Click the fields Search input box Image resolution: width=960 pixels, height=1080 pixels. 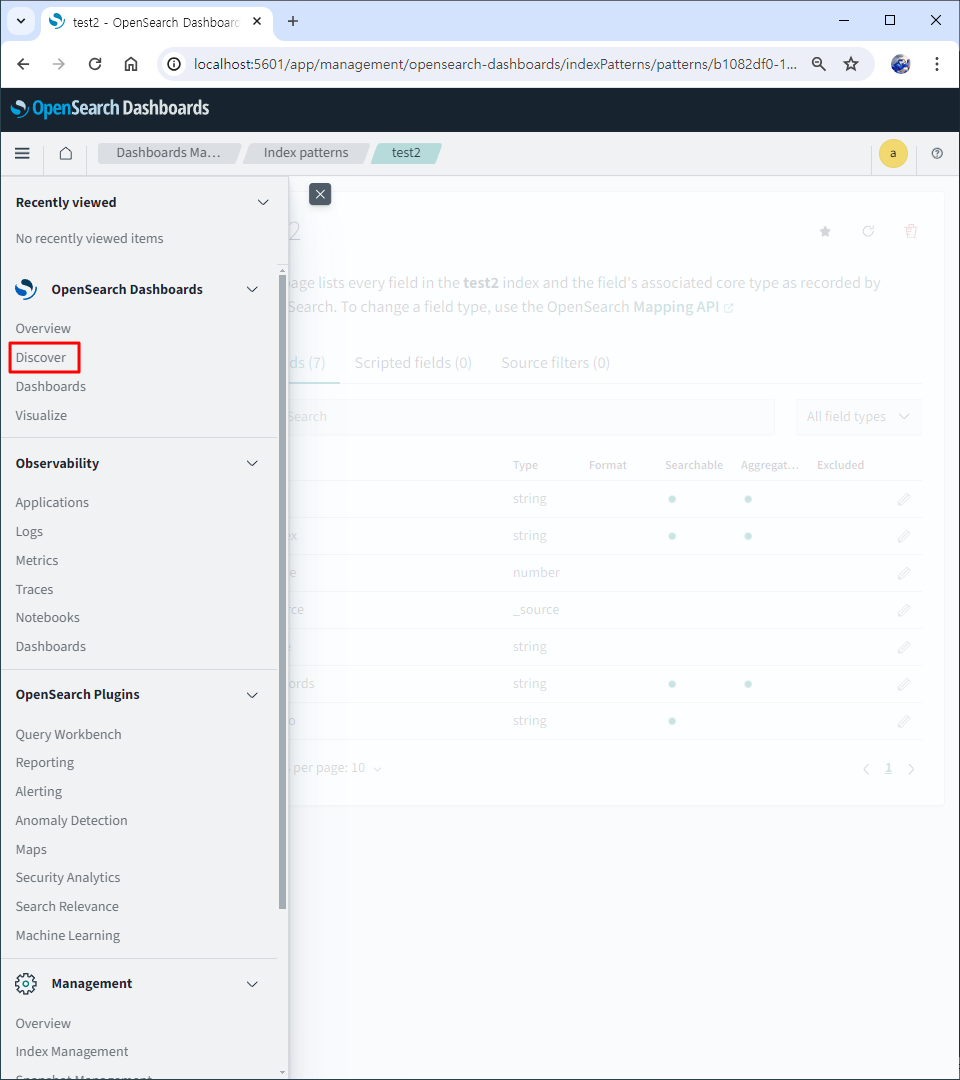pyautogui.click(x=530, y=417)
